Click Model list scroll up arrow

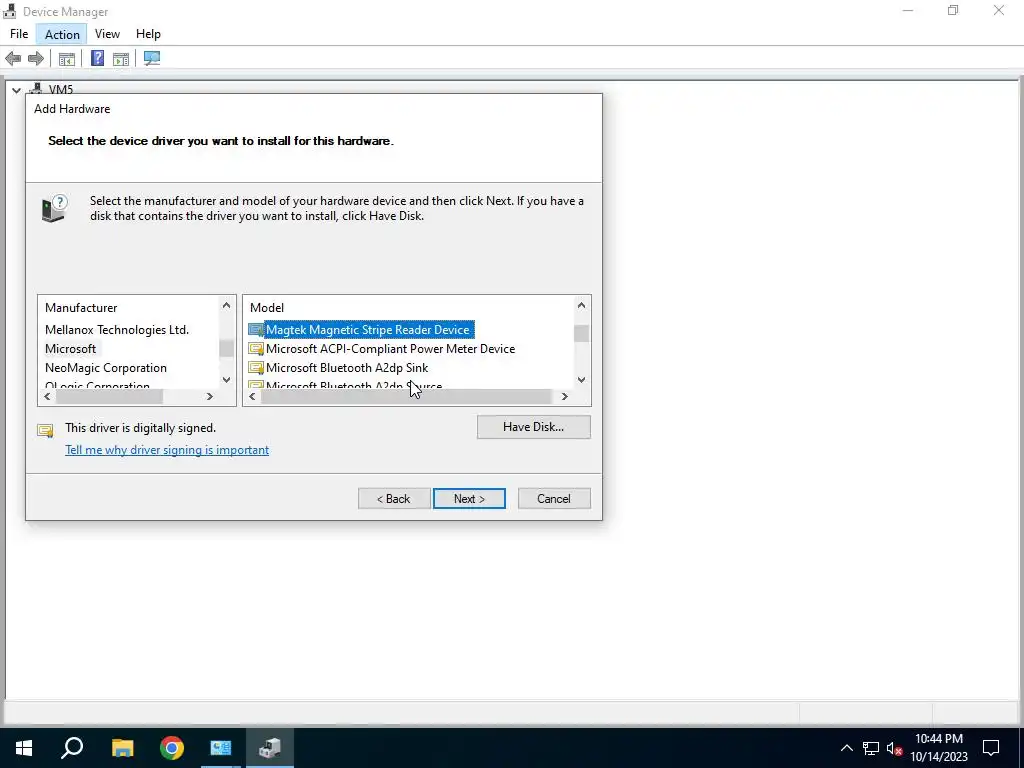[581, 306]
